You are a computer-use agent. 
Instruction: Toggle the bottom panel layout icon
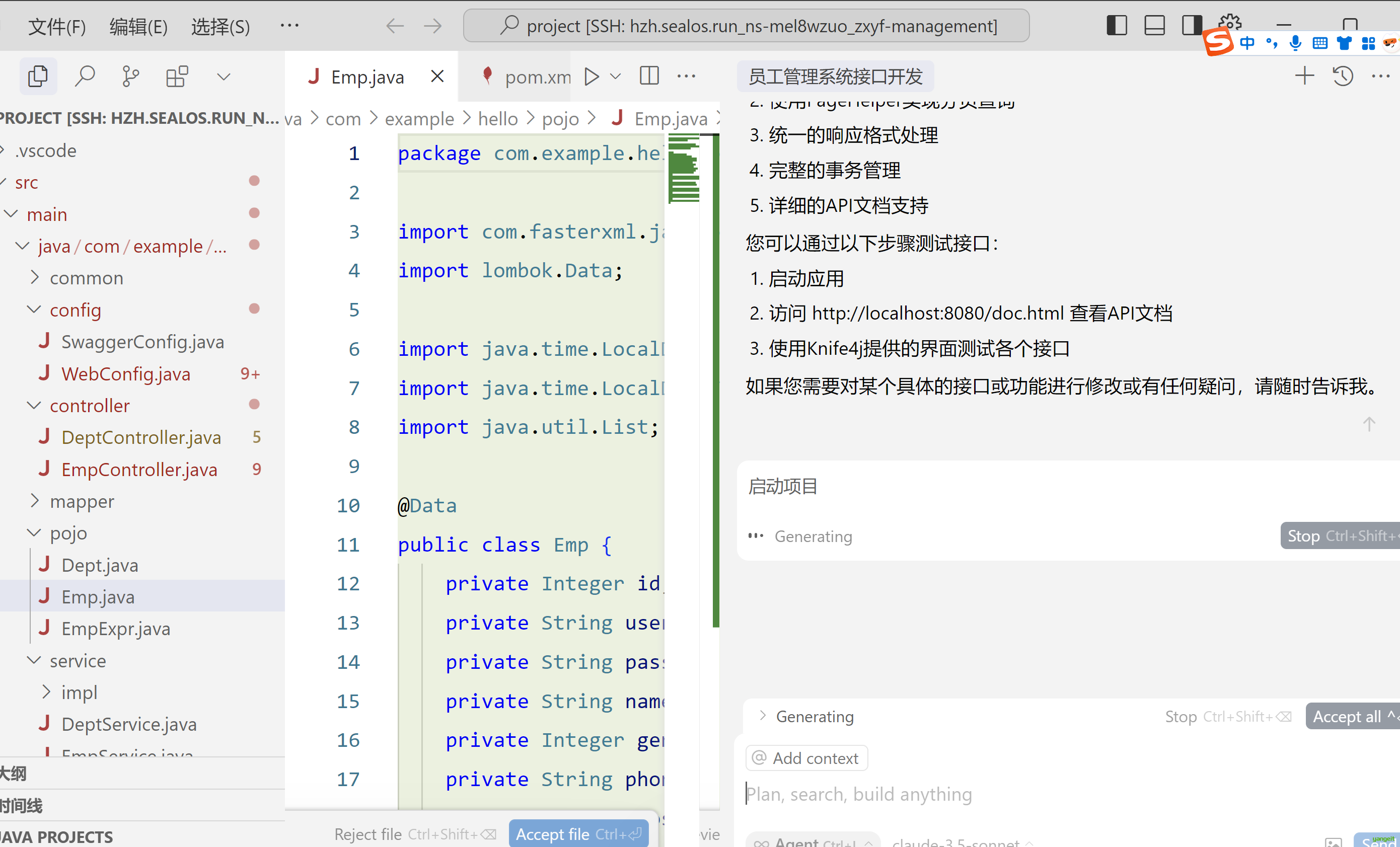pos(1154,26)
